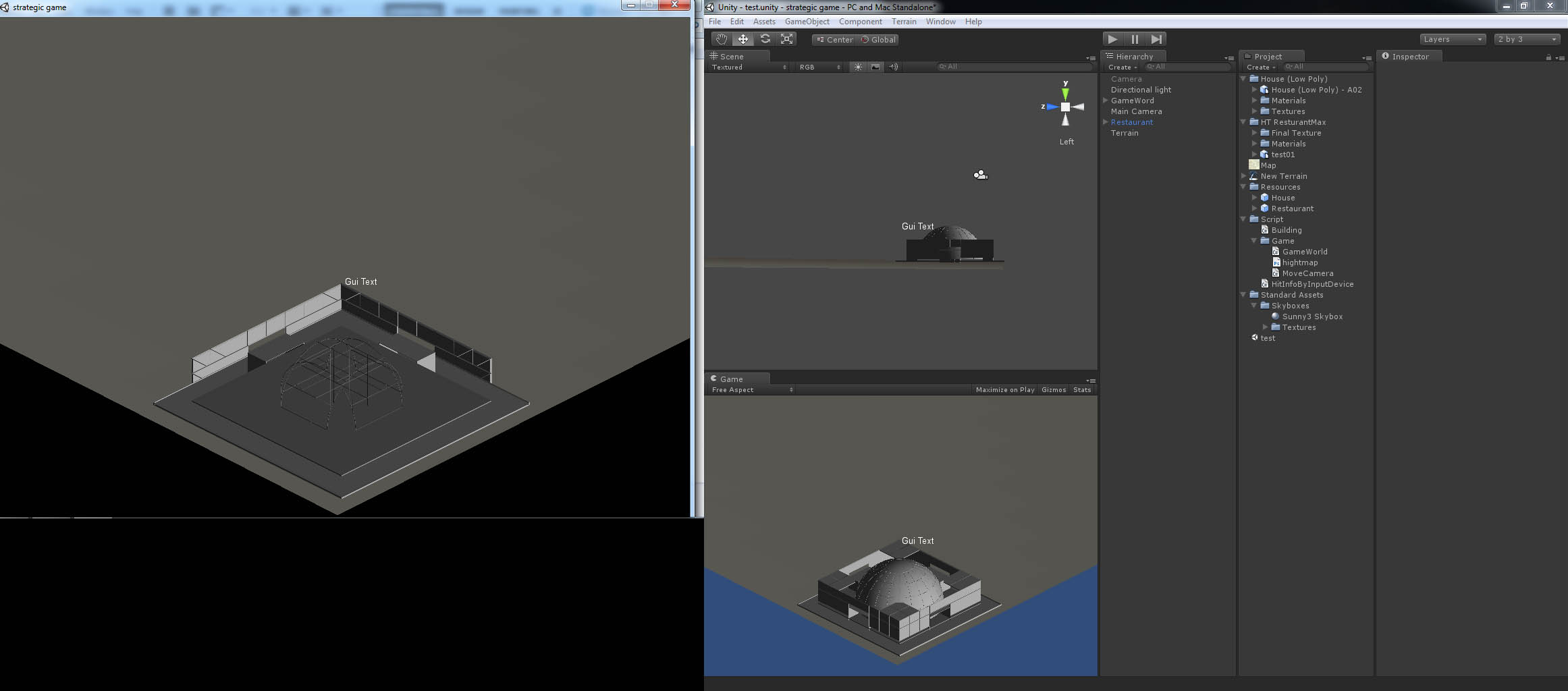This screenshot has width=1568, height=691.
Task: Click Gizmos in the Game view
Action: point(1054,389)
